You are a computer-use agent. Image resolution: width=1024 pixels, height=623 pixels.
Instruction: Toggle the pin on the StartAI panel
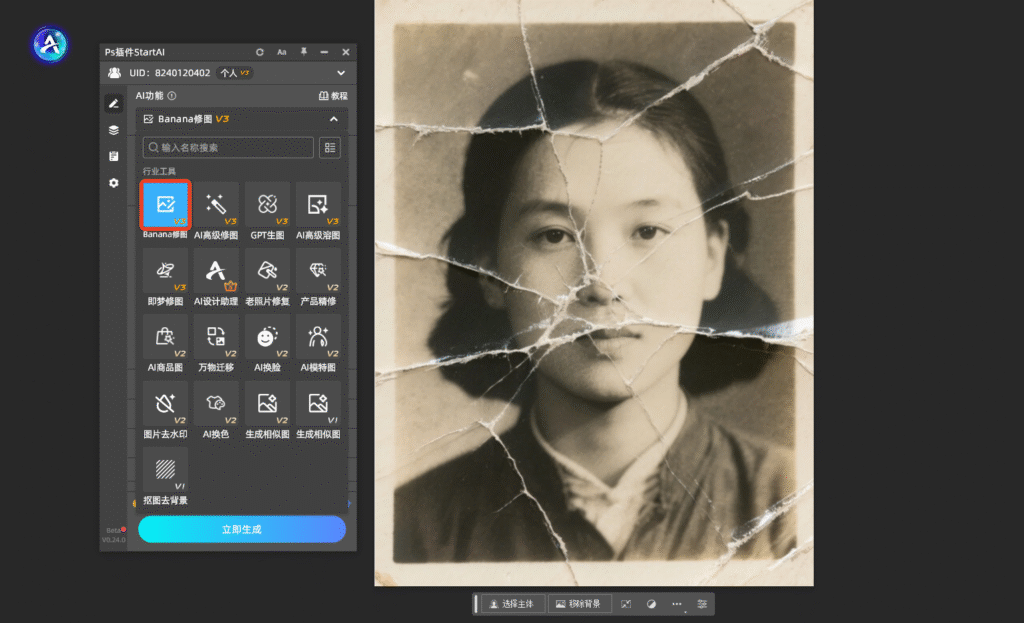(304, 52)
